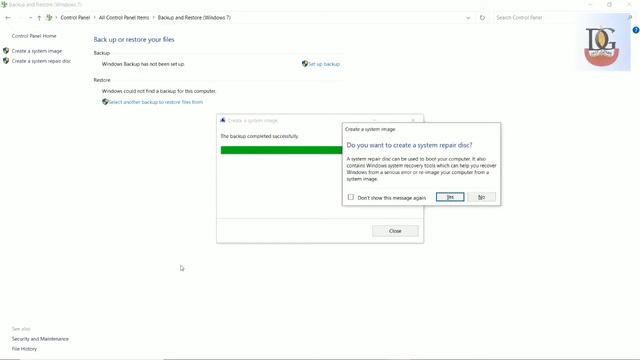Click 'Back up or restore your files' heading
640x360 pixels.
pyautogui.click(x=134, y=40)
